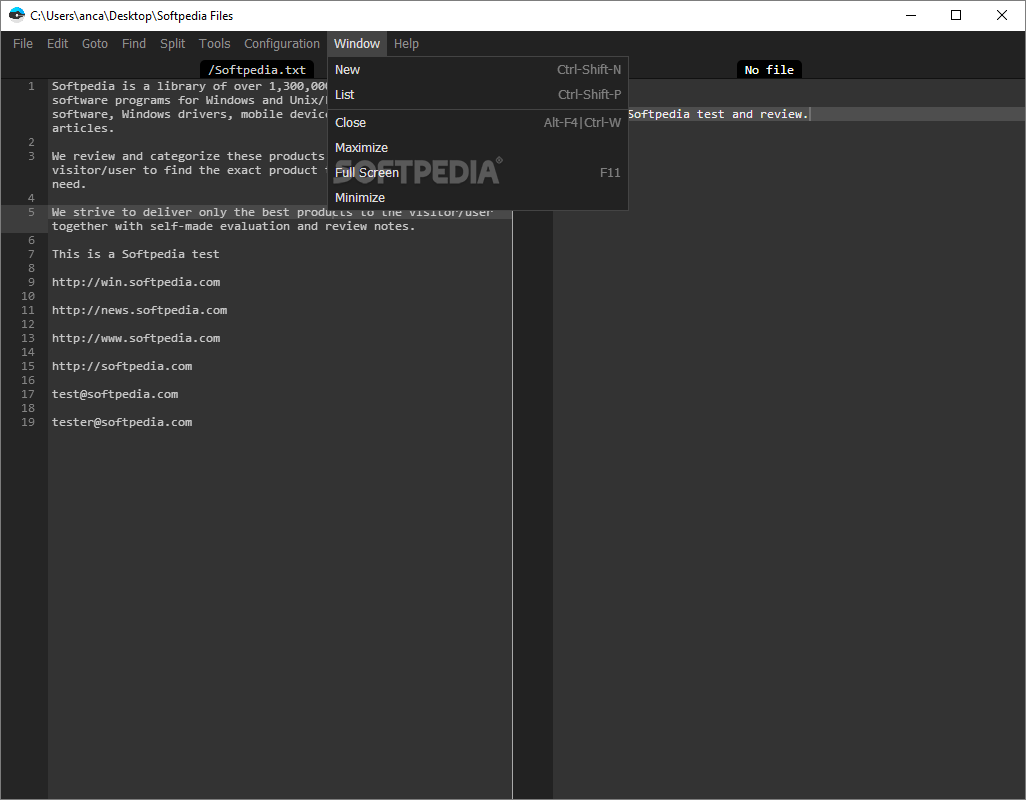The height and width of the screenshot is (800, 1026).
Task: Open the Configuration menu
Action: point(282,44)
